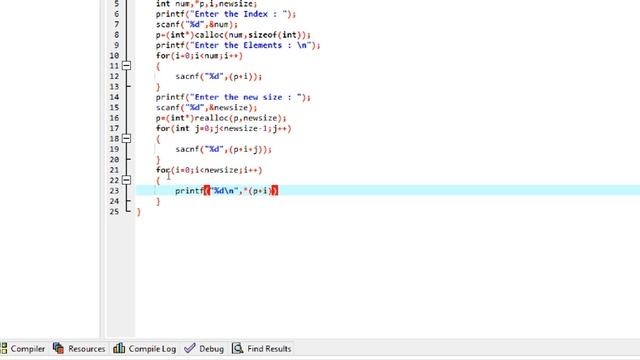
Task: Click the Debug checkmark icon
Action: coord(189,348)
